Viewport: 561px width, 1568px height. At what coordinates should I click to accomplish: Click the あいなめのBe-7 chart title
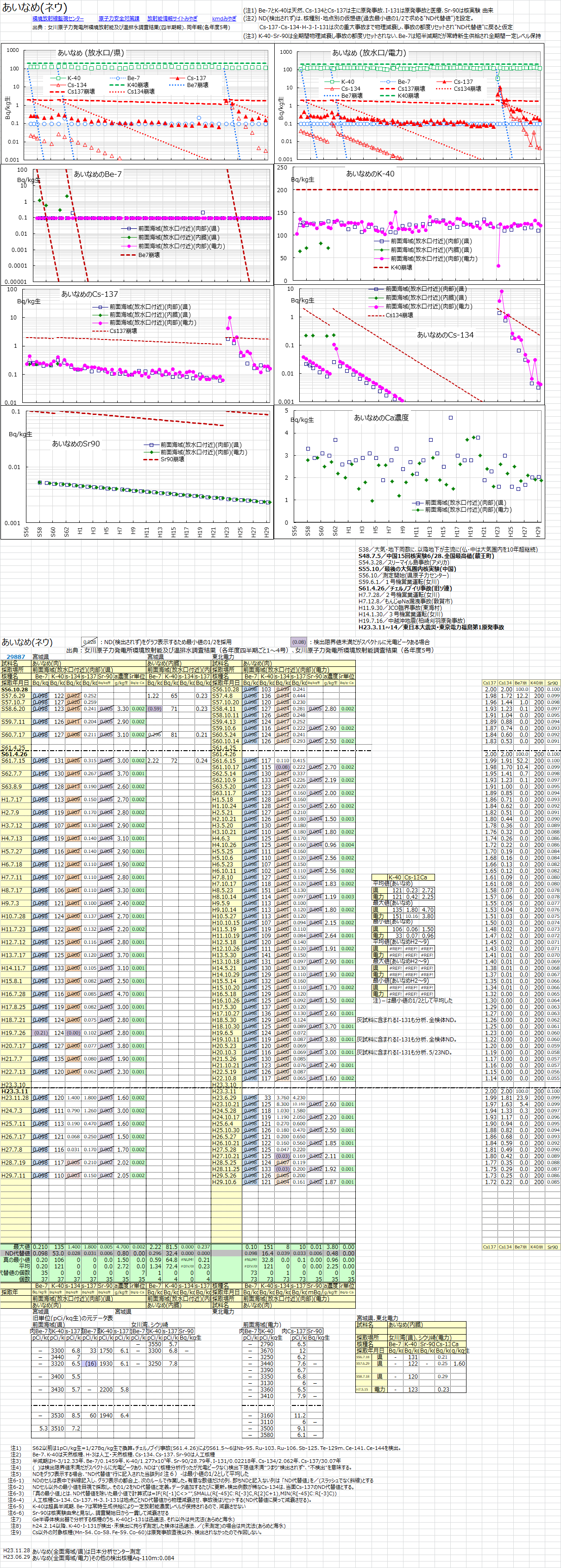tap(97, 174)
